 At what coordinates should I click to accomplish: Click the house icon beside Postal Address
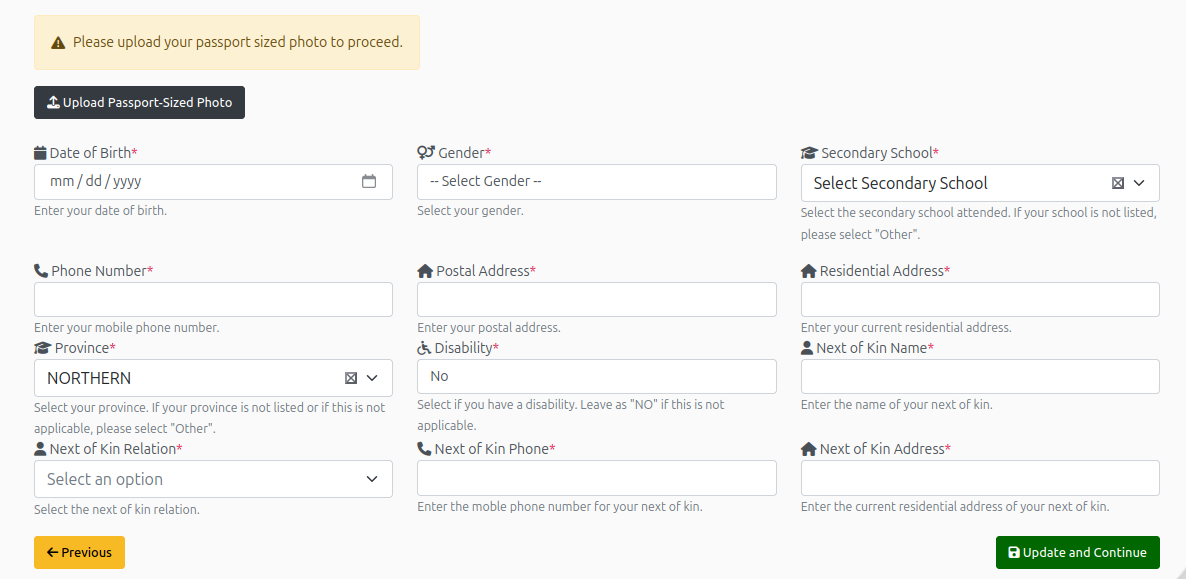pyautogui.click(x=425, y=271)
